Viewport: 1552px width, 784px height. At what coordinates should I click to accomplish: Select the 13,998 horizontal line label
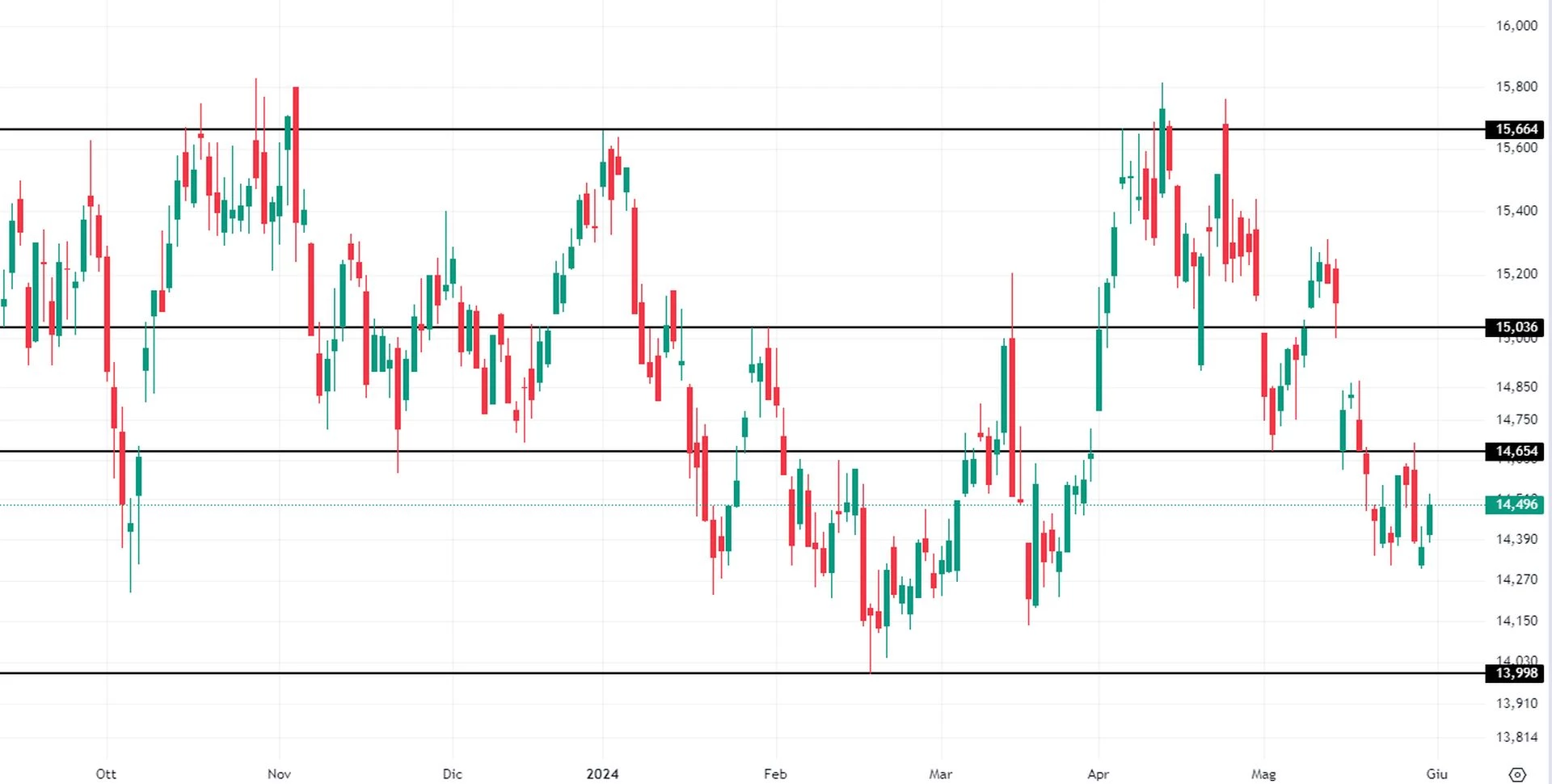[1515, 673]
